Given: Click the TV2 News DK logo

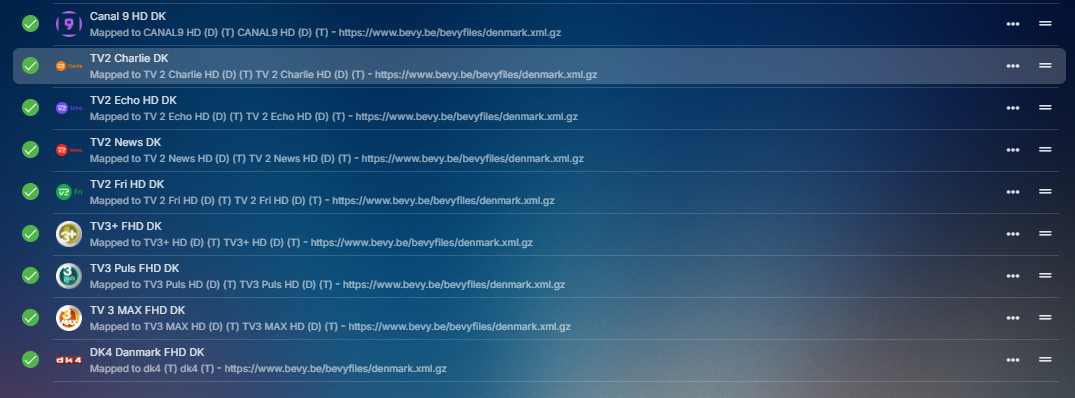Looking at the screenshot, I should 69,149.
